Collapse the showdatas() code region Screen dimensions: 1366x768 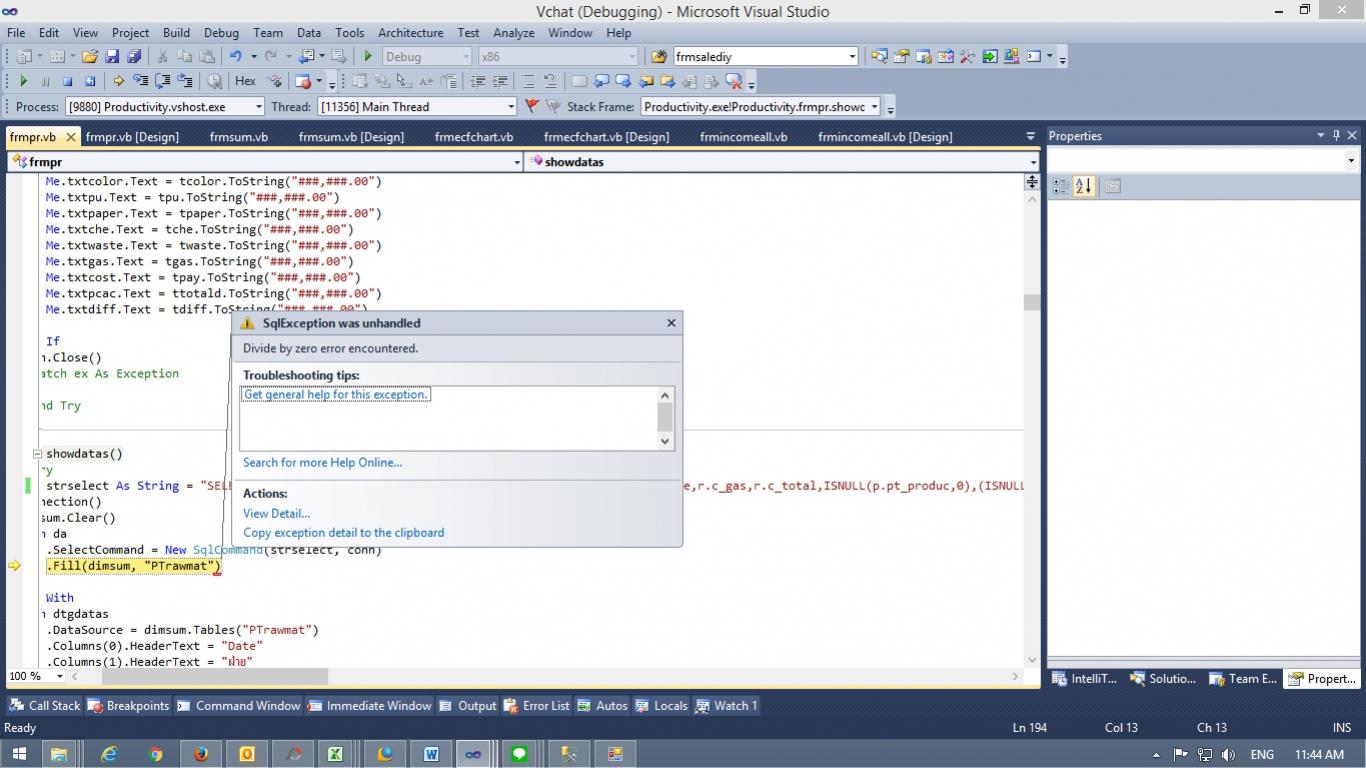[38, 454]
